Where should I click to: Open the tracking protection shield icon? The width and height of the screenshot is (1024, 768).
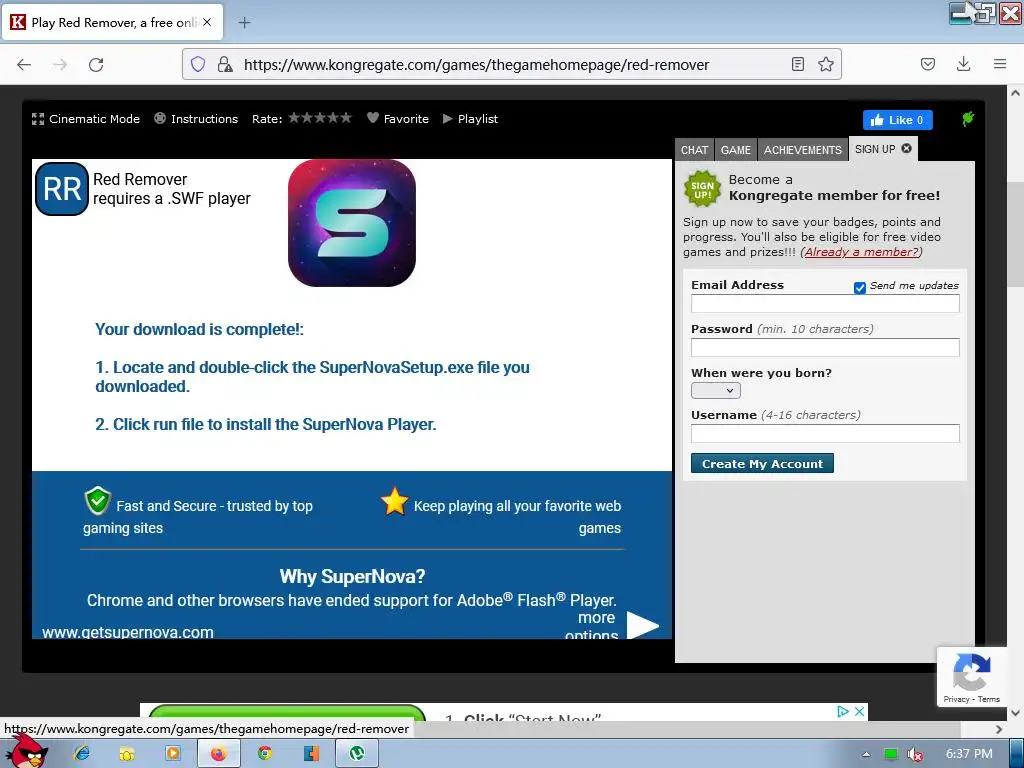[198, 64]
